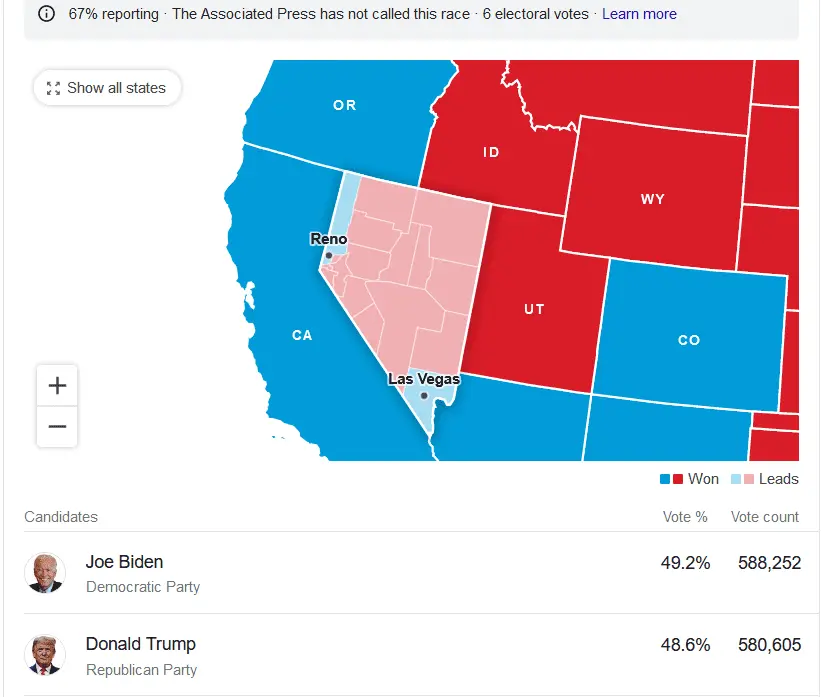The image size is (821, 697).
Task: Select California on the map
Action: pos(302,336)
